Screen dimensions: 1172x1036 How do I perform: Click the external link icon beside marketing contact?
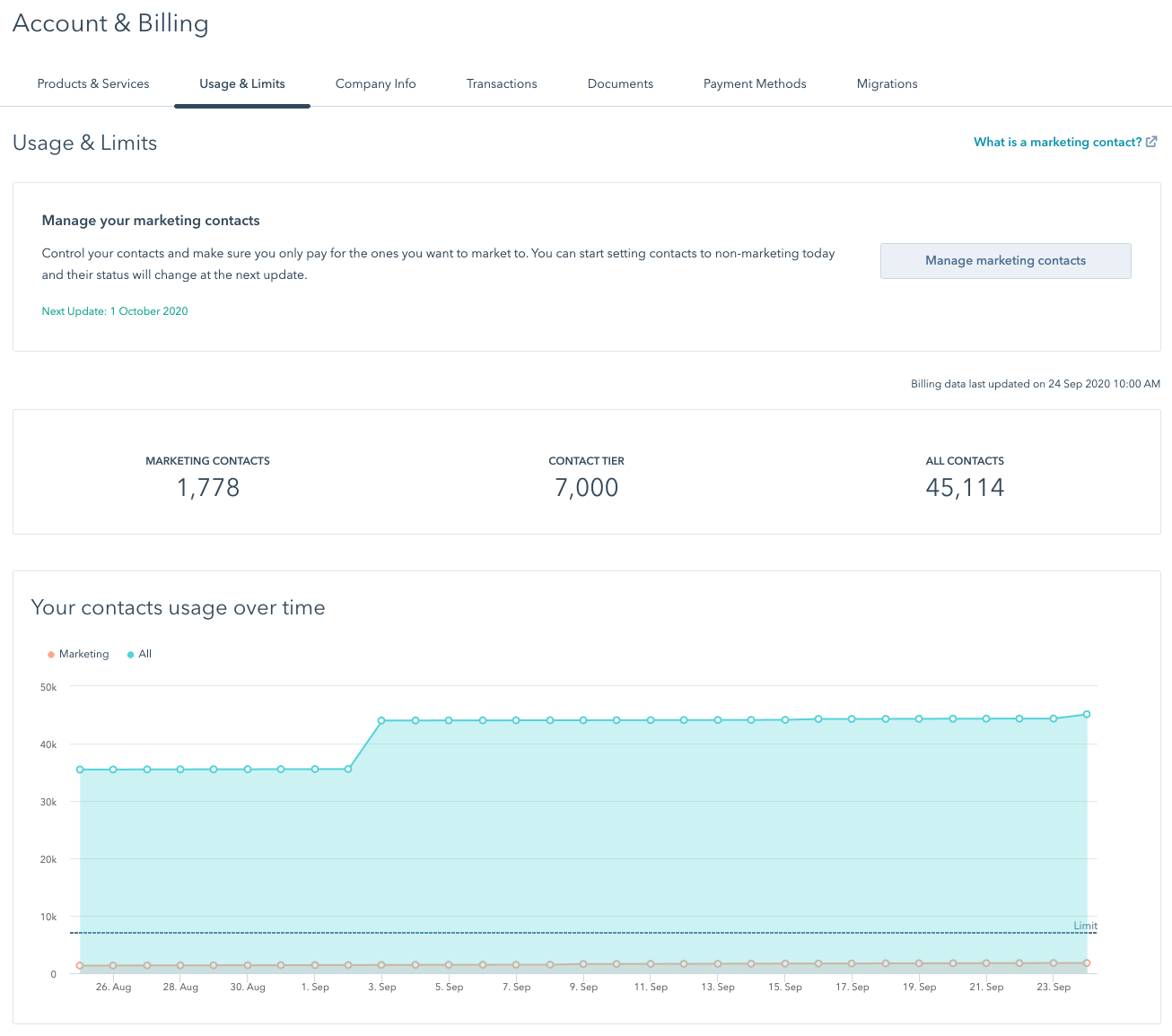tap(1151, 142)
